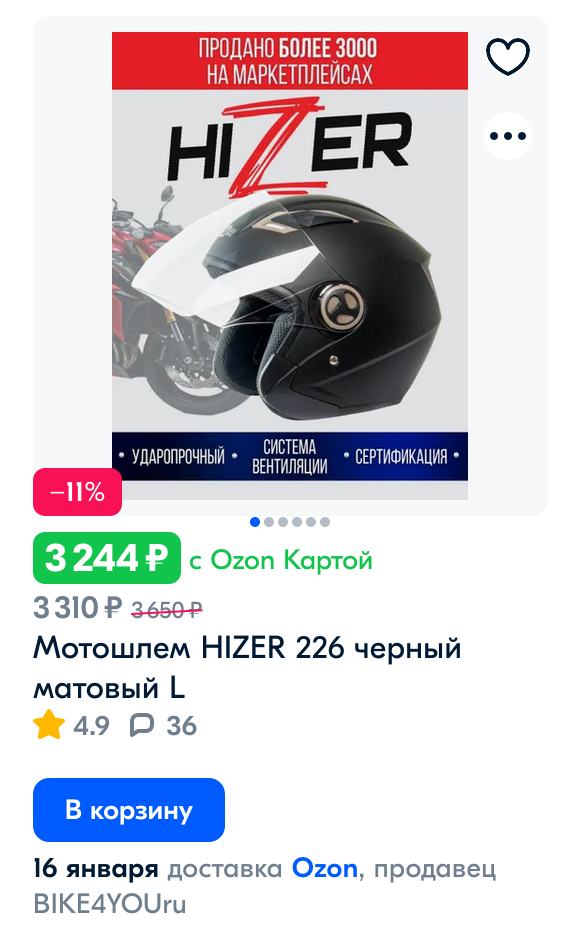The width and height of the screenshot is (578, 944).
Task: Select the fourth image carousel dot
Action: [297, 522]
